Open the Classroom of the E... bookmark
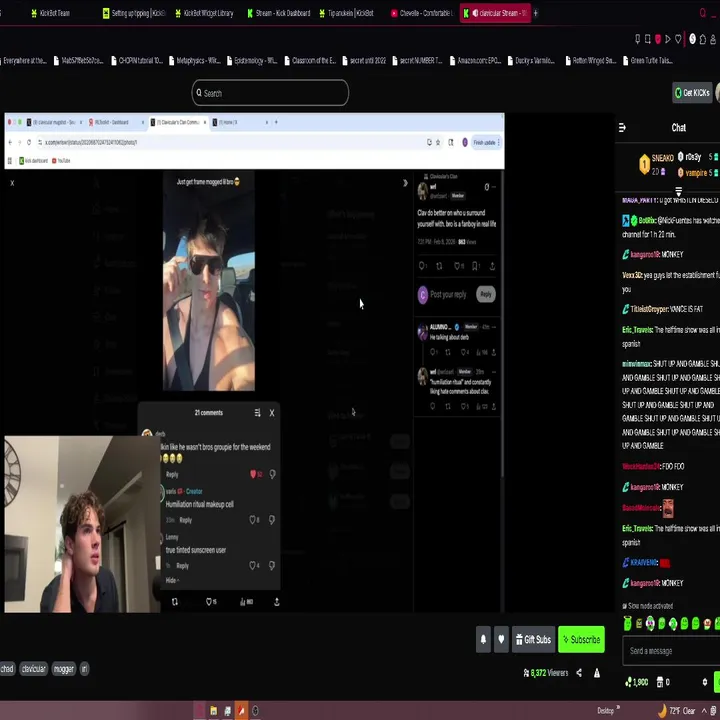Image resolution: width=720 pixels, height=720 pixels. click(x=310, y=61)
